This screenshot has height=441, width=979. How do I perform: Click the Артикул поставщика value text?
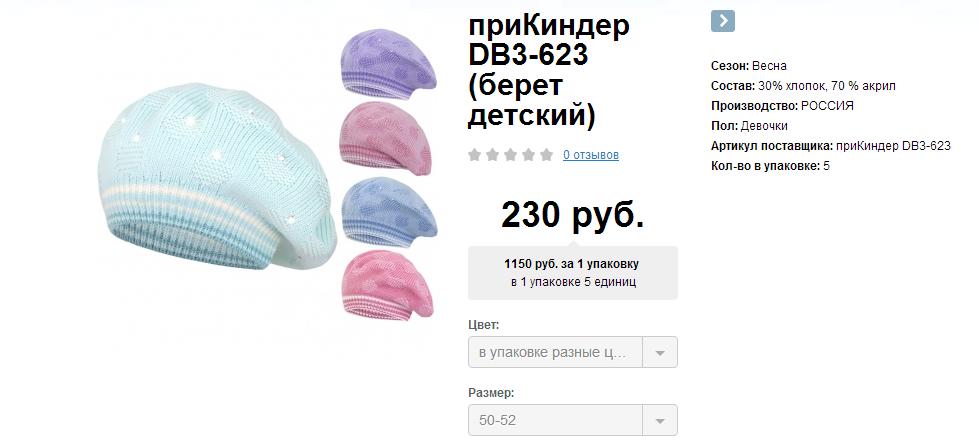click(893, 146)
